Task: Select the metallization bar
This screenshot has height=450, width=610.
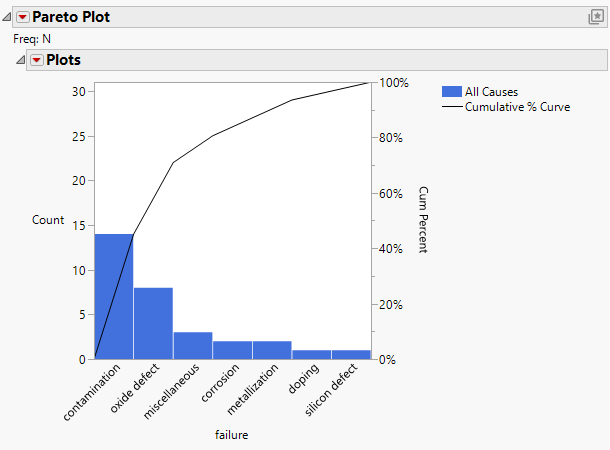Action: coord(272,349)
